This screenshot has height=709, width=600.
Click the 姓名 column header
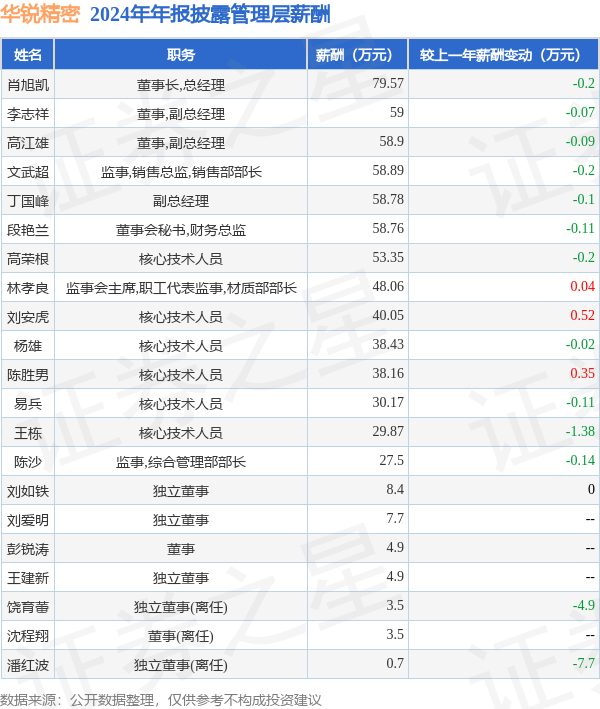click(28, 55)
